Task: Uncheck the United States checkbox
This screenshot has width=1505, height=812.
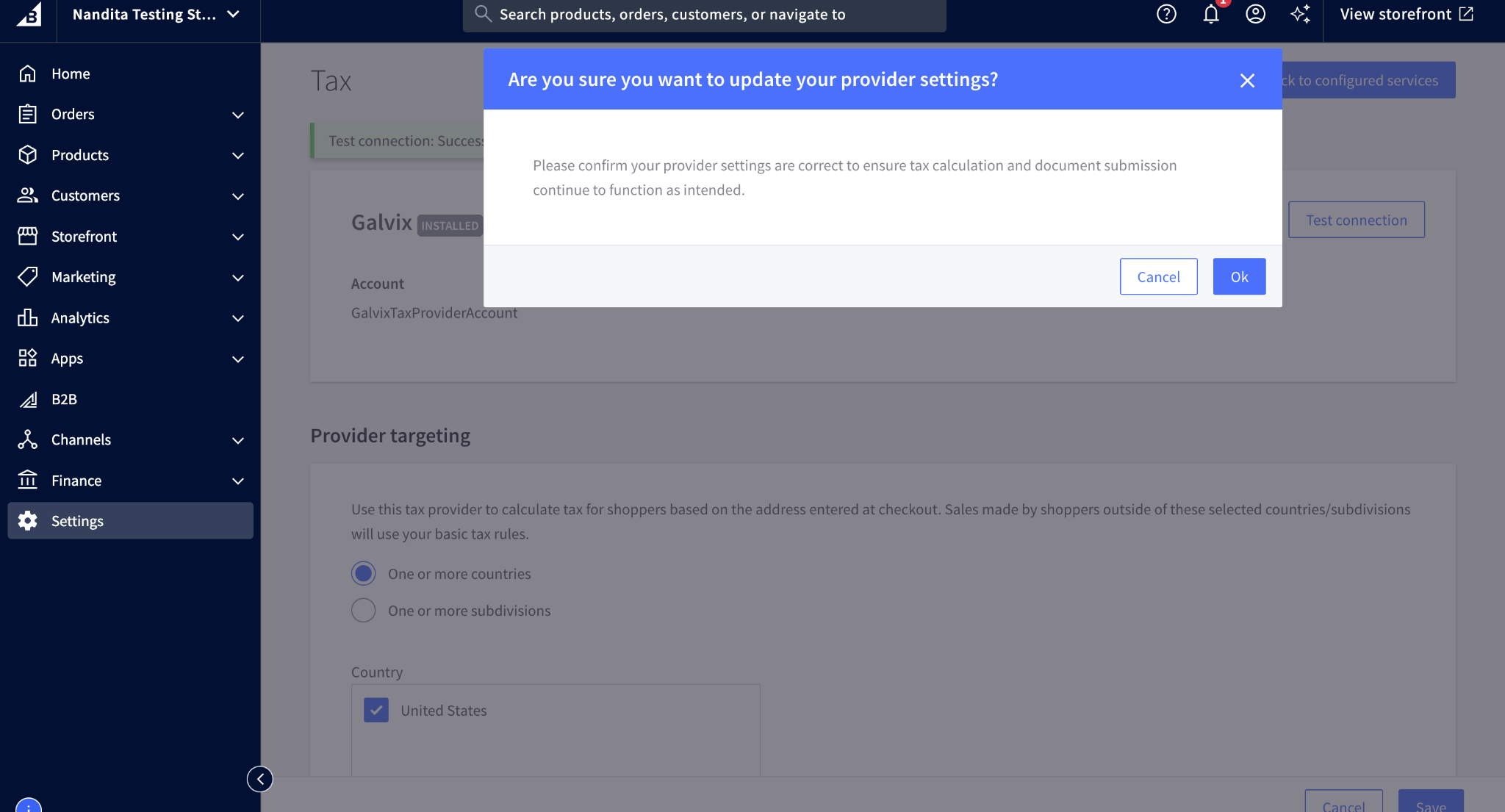Action: [376, 710]
